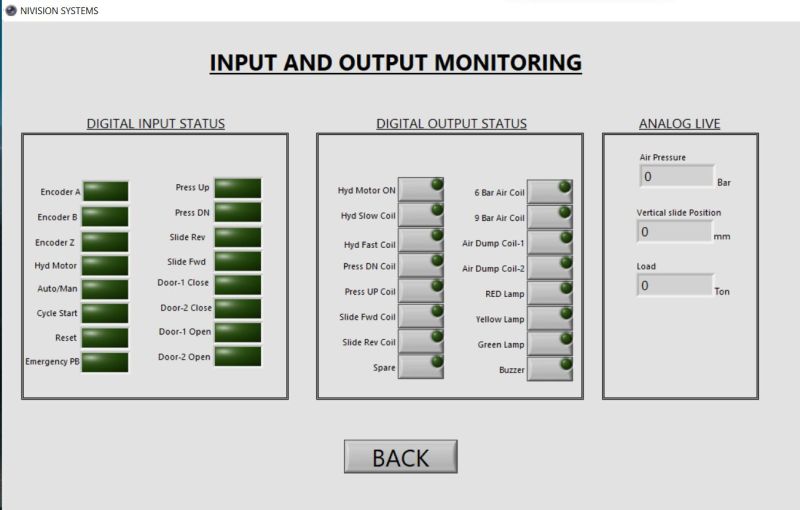Select the Vertical slide Position field
The image size is (800, 510).
(673, 232)
